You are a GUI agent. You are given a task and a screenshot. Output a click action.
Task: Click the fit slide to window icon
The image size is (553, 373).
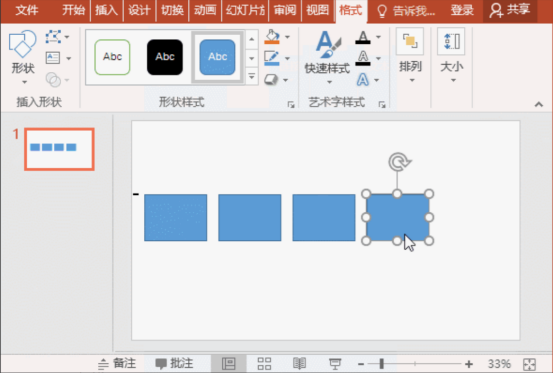click(529, 364)
